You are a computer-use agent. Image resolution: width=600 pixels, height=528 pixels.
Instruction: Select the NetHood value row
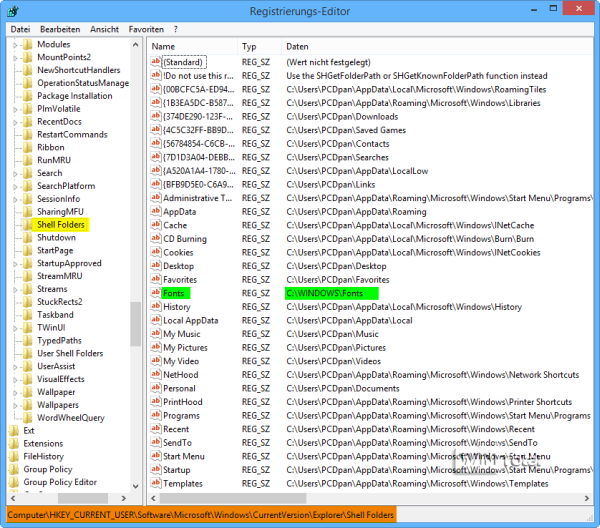(370, 375)
